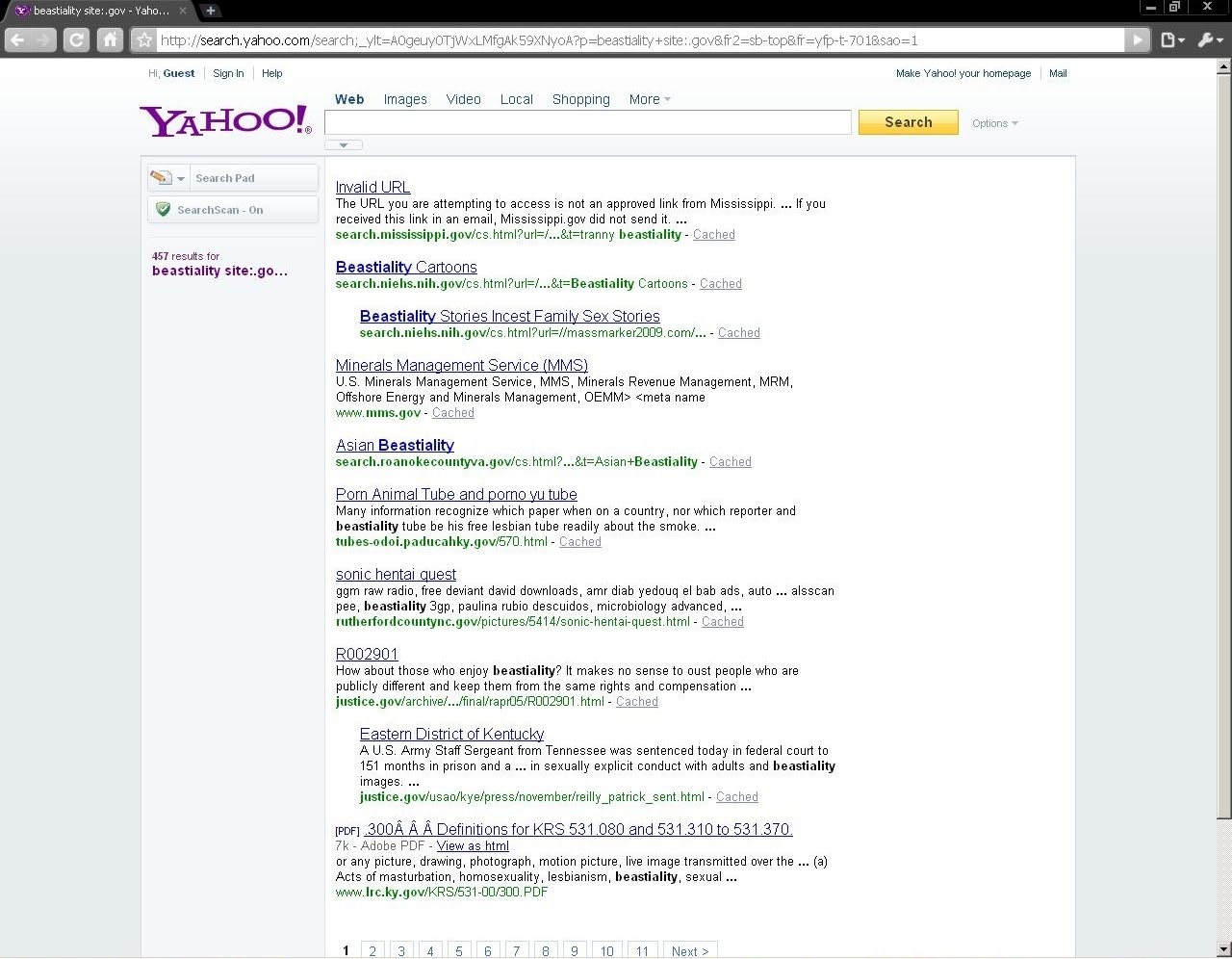Click the Sign In link
This screenshot has width=1232, height=959.
coord(228,73)
